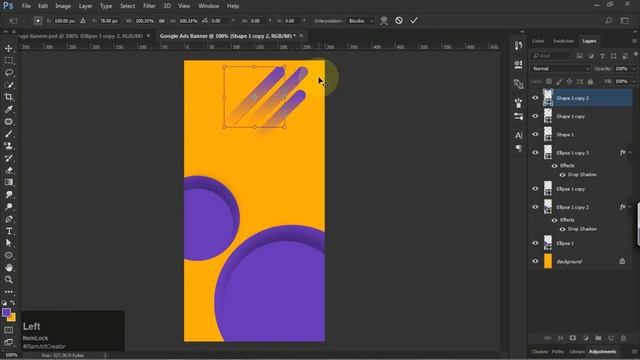Toggle the link width and height icon

click(x=162, y=20)
